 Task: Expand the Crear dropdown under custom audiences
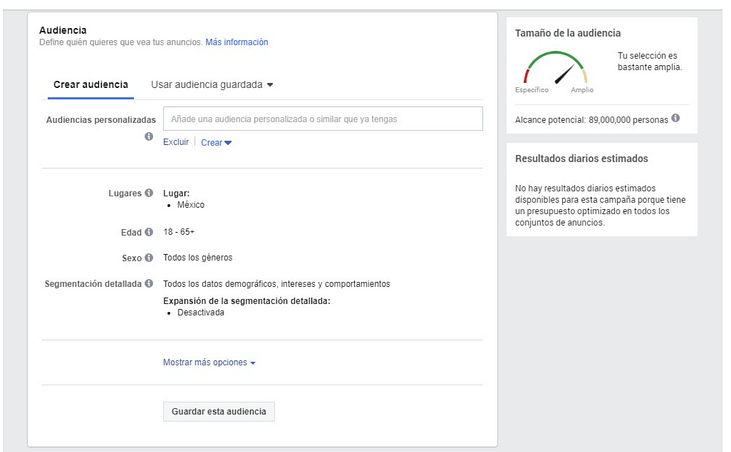coord(216,143)
